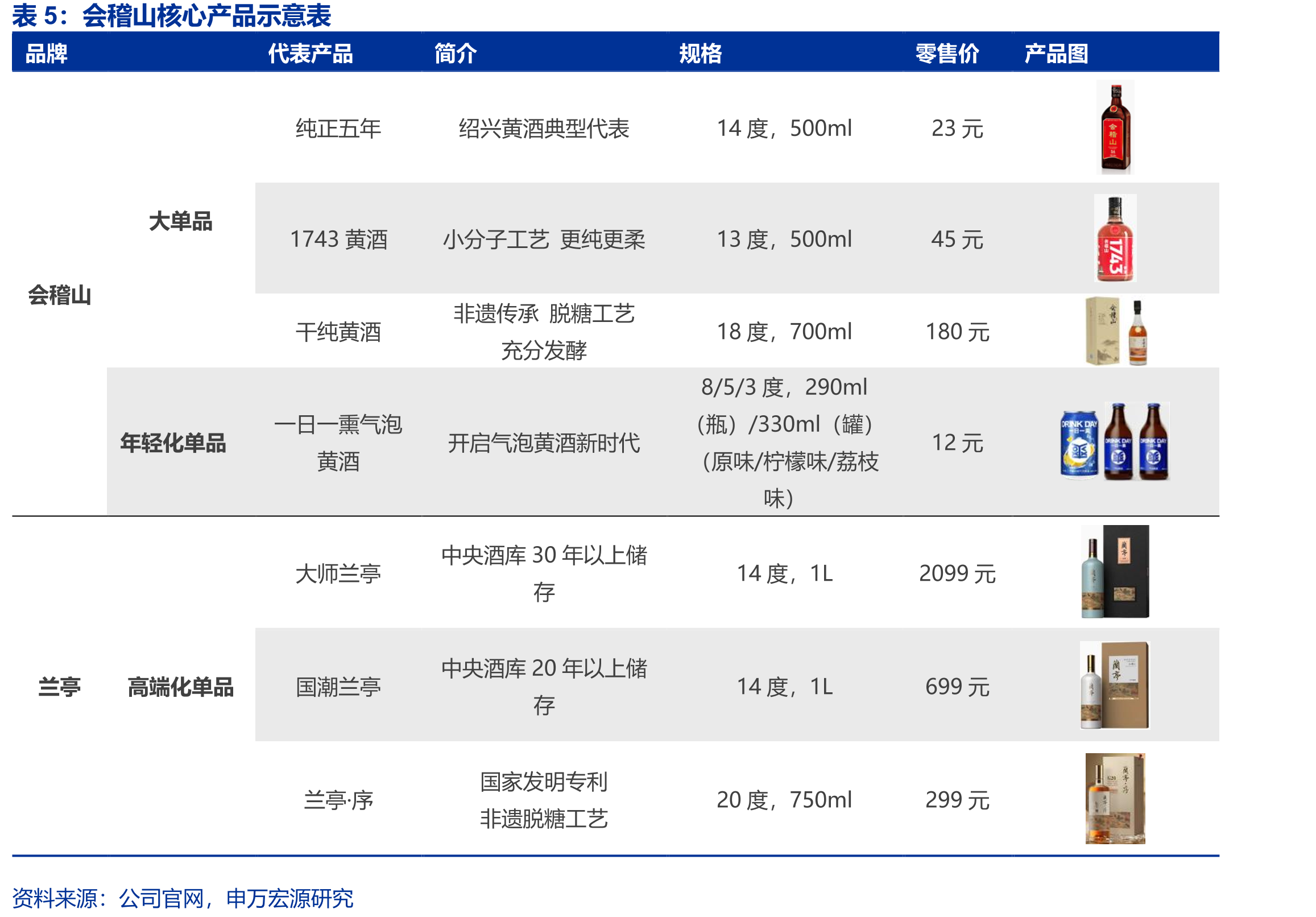Click the 14 度，1L spec in 大师兰亭 row

(x=784, y=573)
